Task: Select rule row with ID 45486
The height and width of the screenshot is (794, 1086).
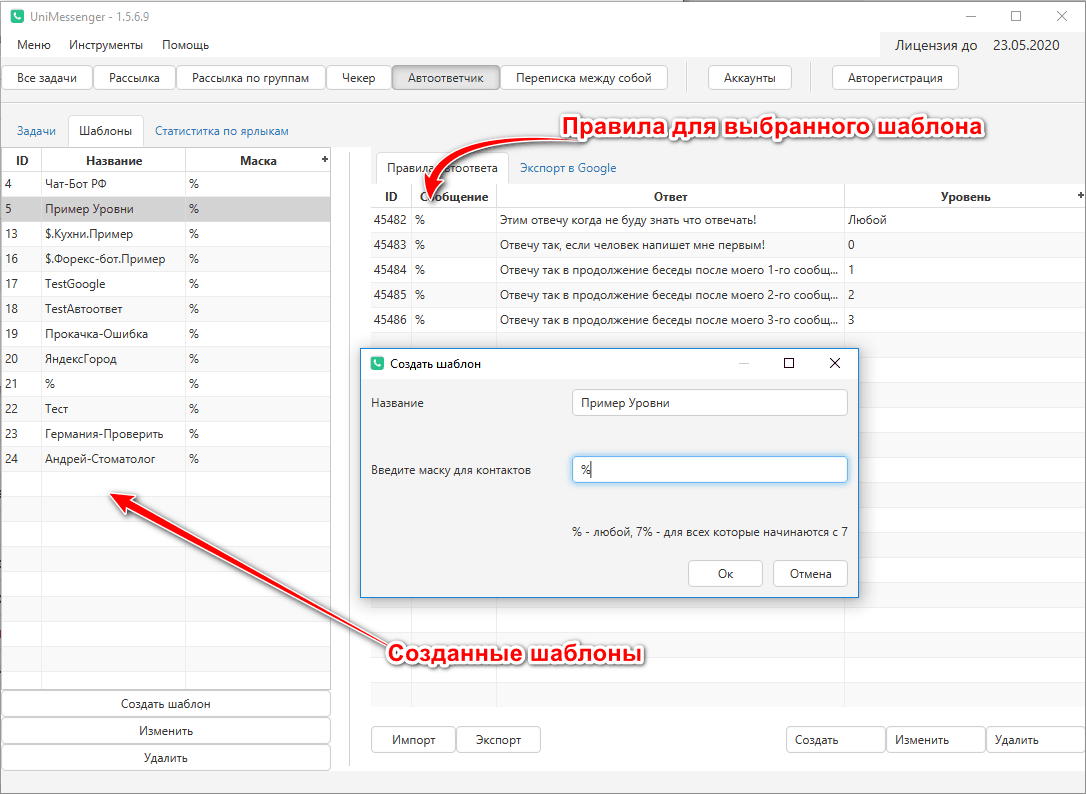Action: [728, 319]
